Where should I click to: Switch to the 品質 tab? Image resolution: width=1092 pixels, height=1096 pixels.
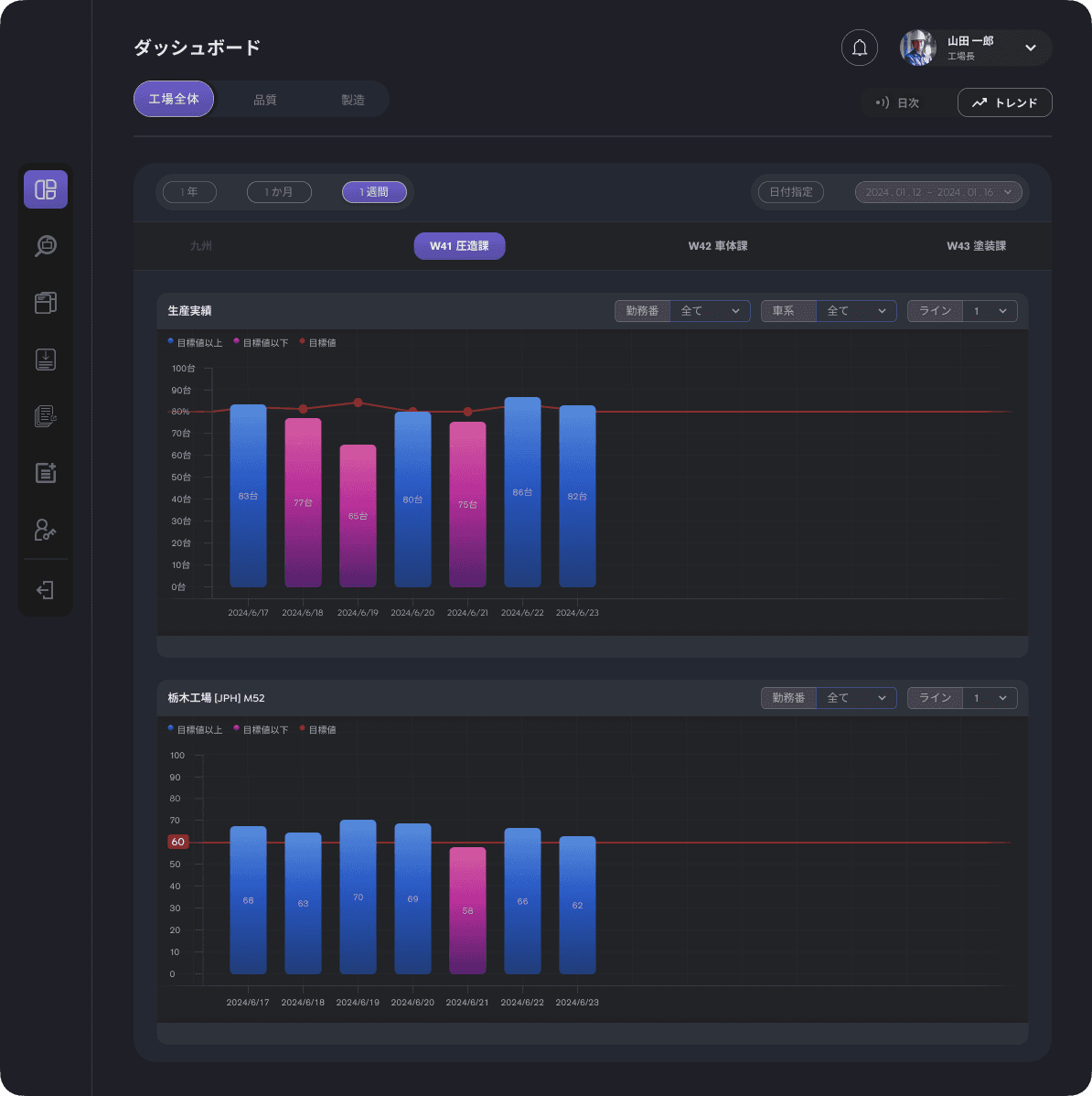pos(265,99)
